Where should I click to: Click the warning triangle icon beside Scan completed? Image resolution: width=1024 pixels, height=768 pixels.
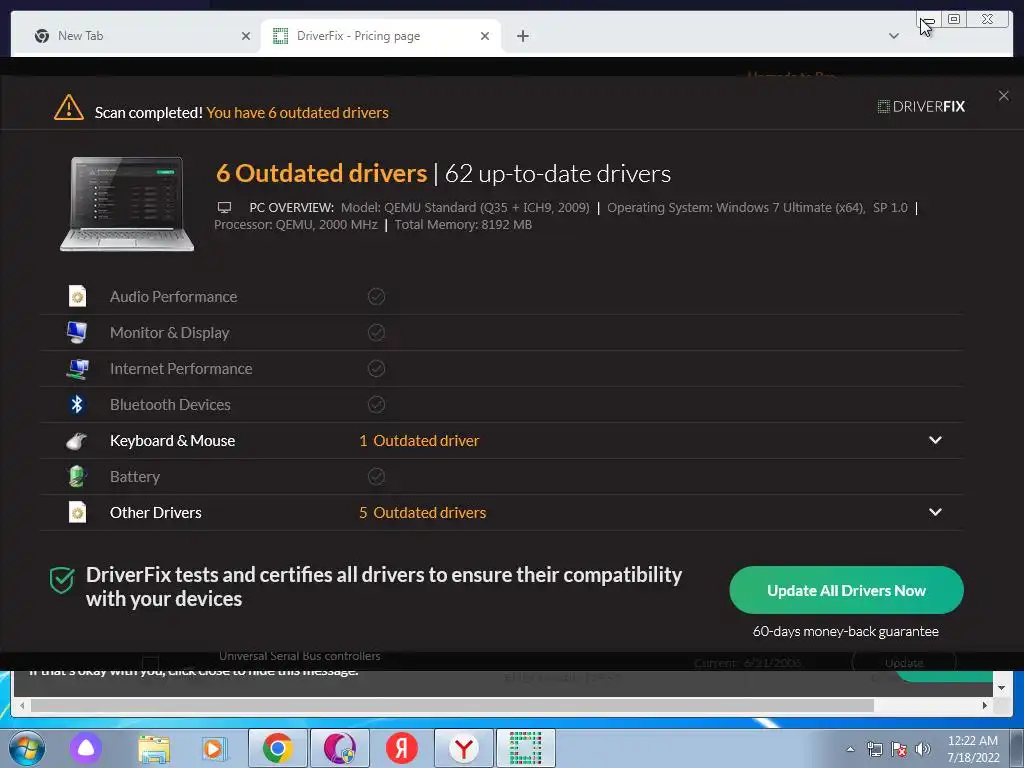pos(69,108)
